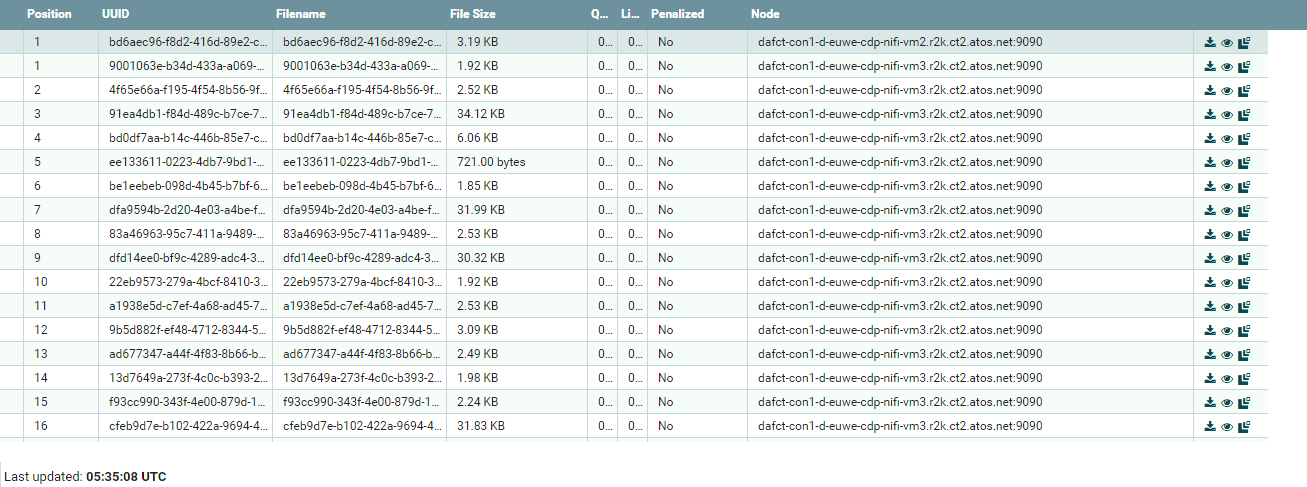Image resolution: width=1307 pixels, height=487 pixels.
Task: Click the Penalized column header
Action: pyautogui.click(x=677, y=15)
